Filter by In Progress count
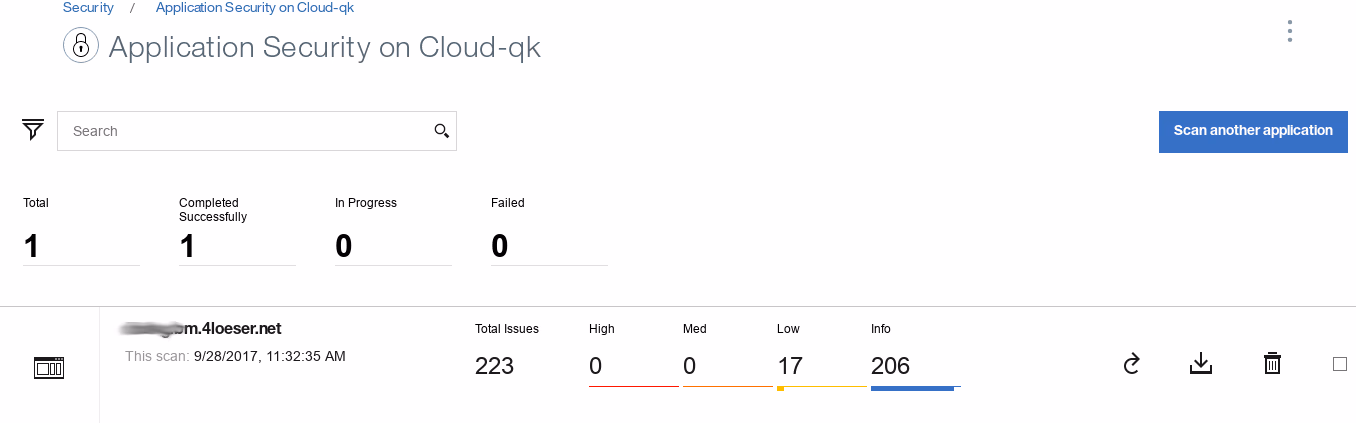This screenshot has height=423, width=1356. tap(344, 246)
